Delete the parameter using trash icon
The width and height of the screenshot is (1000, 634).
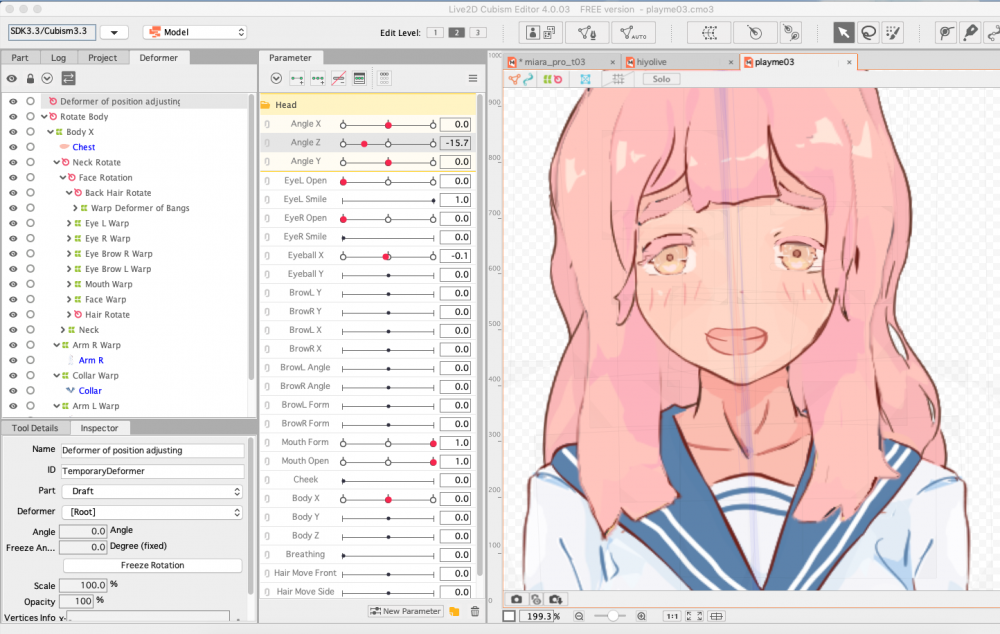pos(475,611)
